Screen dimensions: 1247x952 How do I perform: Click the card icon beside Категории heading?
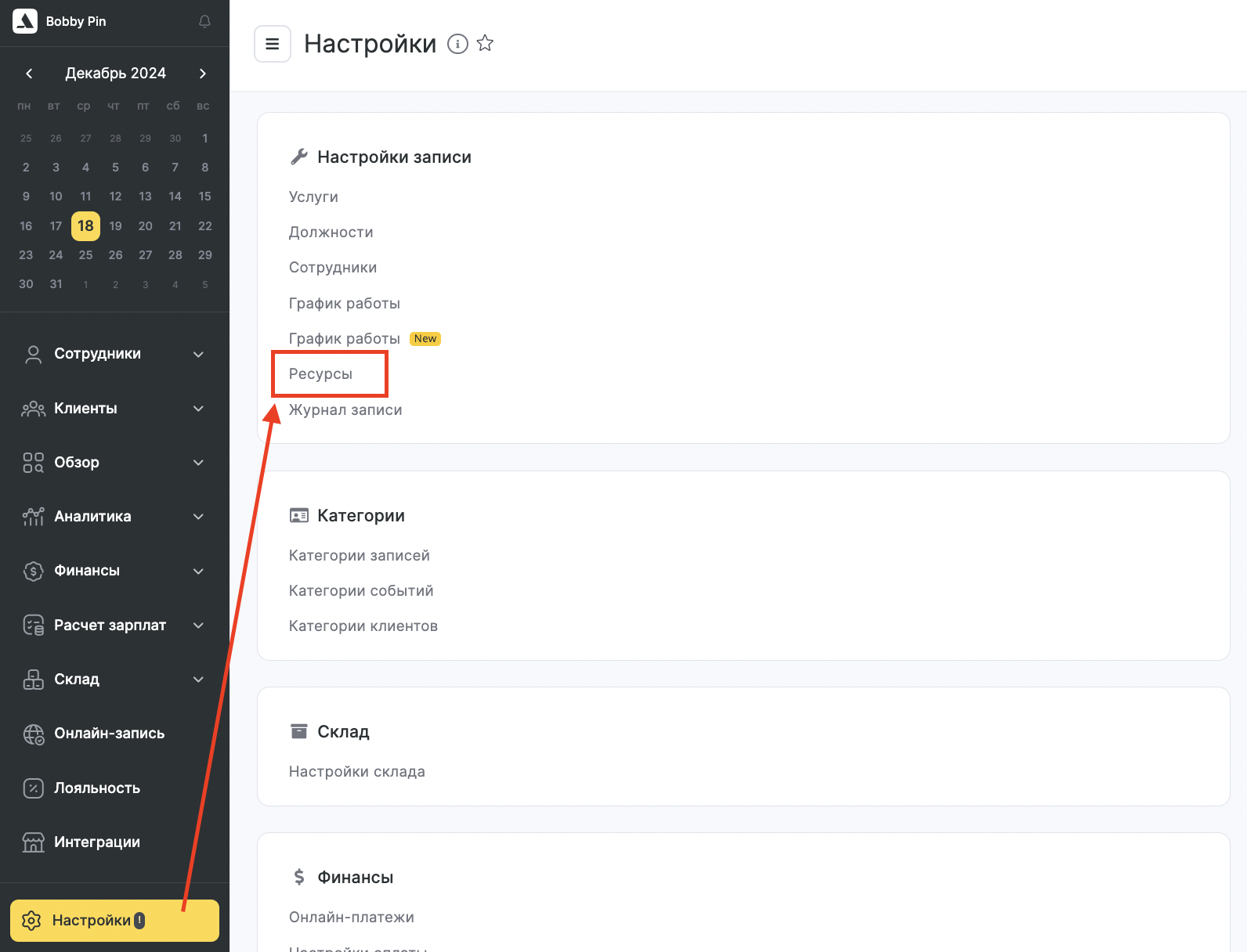299,515
